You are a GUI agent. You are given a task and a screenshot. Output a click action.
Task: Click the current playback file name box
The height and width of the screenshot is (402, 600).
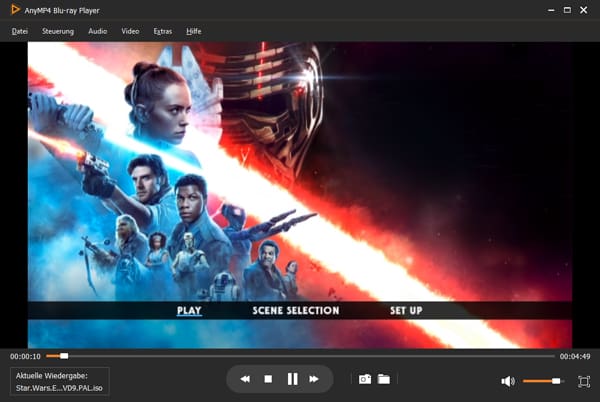[60, 381]
